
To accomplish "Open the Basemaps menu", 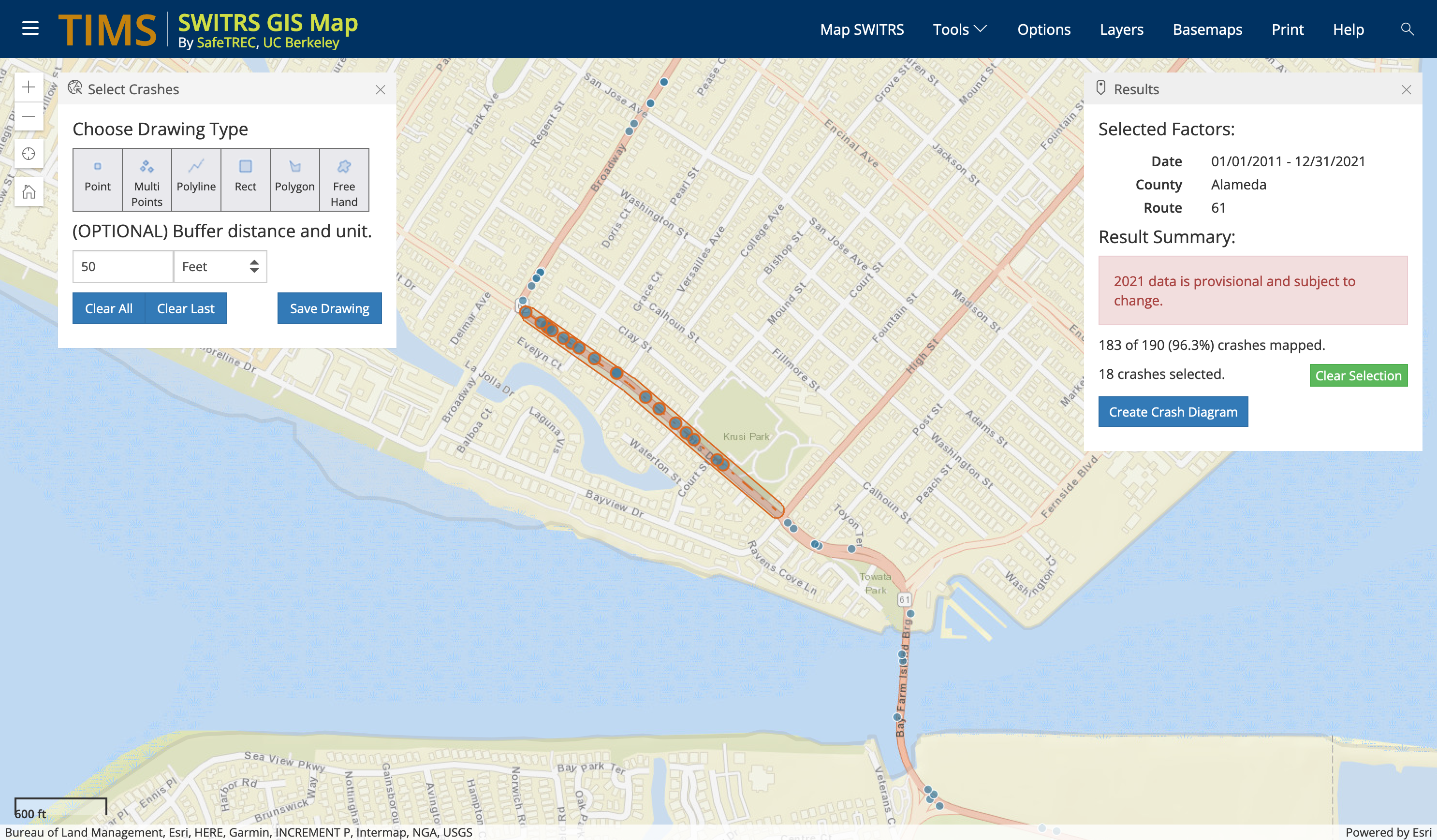I will tap(1207, 29).
